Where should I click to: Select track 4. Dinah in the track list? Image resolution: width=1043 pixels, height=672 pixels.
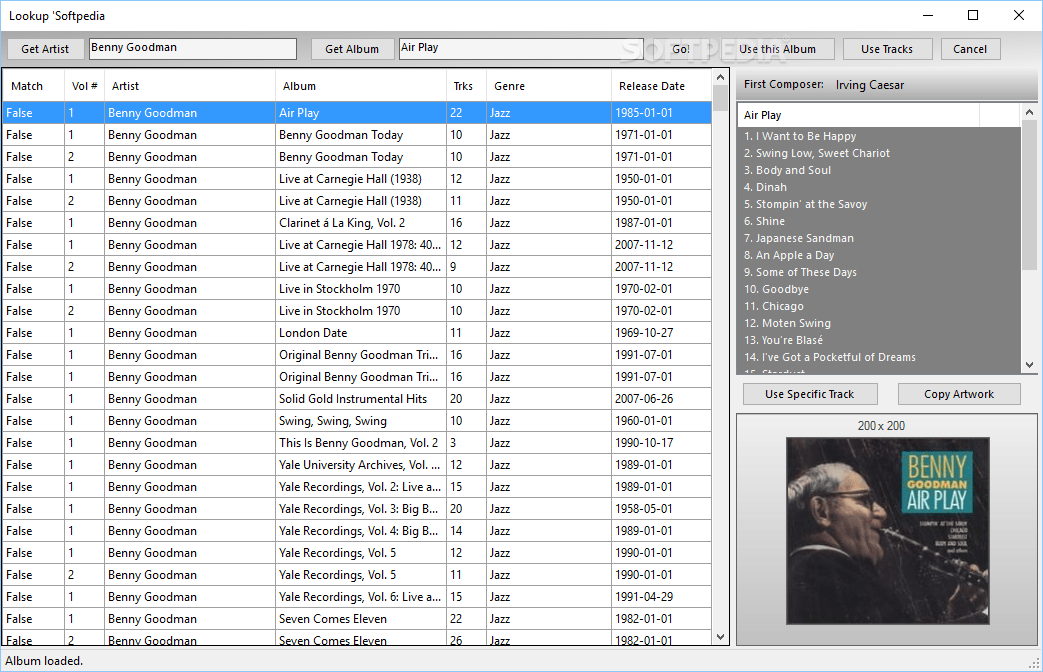tap(765, 187)
